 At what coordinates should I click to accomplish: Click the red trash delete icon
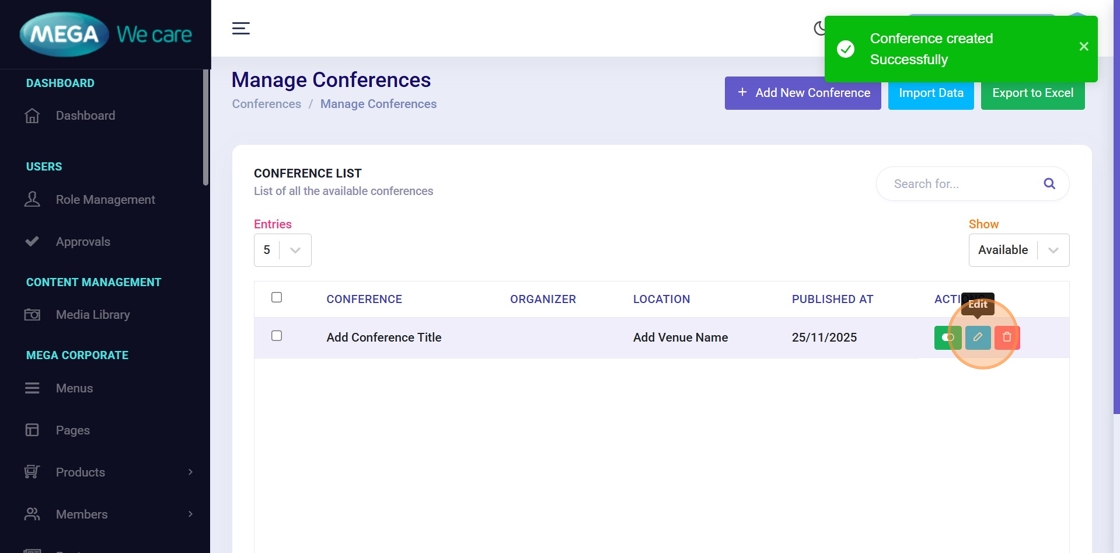1007,338
